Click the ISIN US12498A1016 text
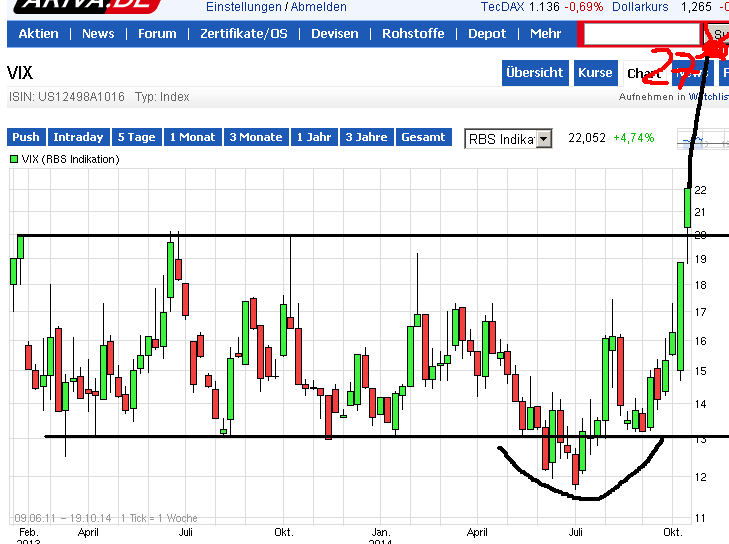The image size is (729, 544). (66, 97)
